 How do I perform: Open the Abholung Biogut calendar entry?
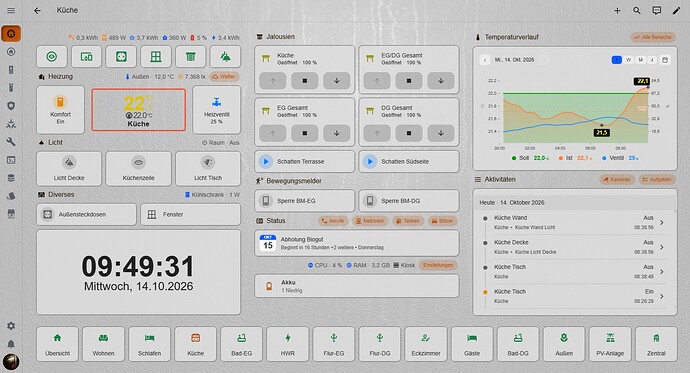click(356, 243)
